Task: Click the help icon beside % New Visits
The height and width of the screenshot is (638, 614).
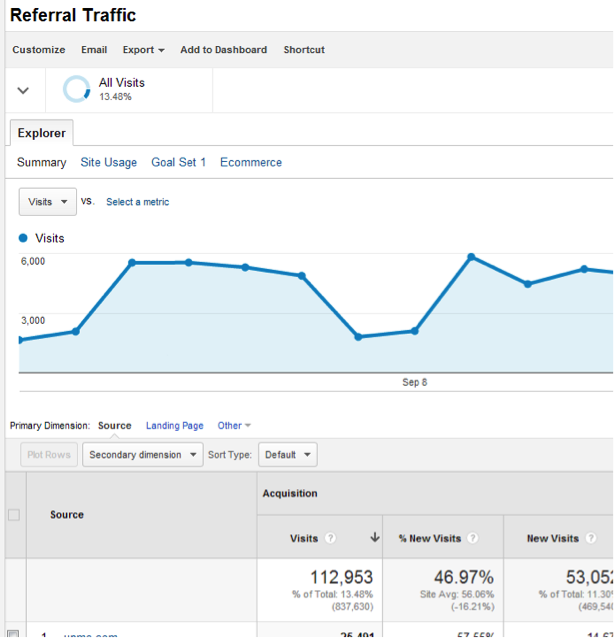Action: [473, 538]
